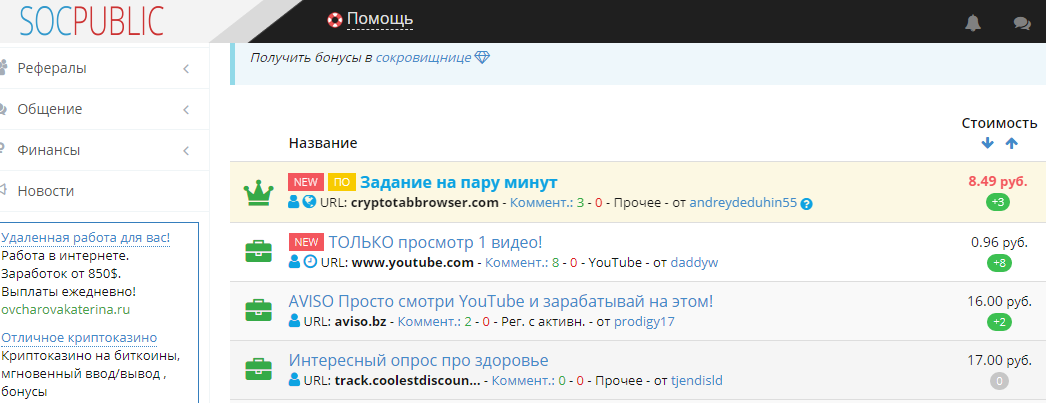Click the Стоимость column header

[999, 123]
